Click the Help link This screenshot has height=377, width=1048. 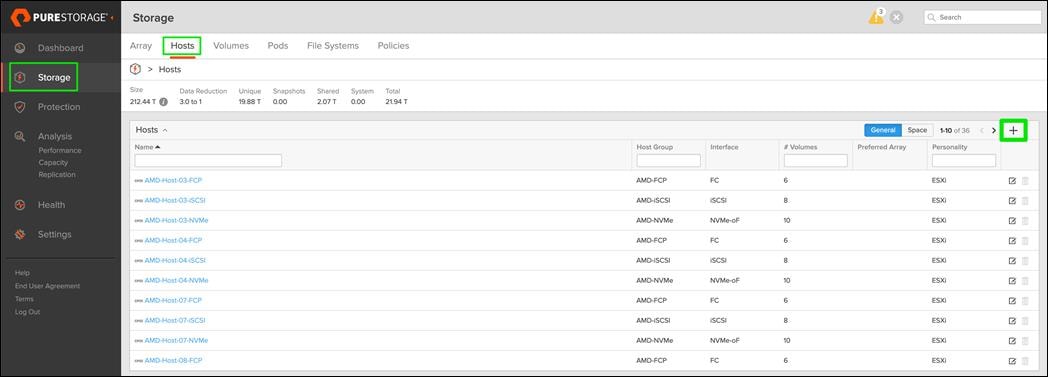(x=22, y=273)
